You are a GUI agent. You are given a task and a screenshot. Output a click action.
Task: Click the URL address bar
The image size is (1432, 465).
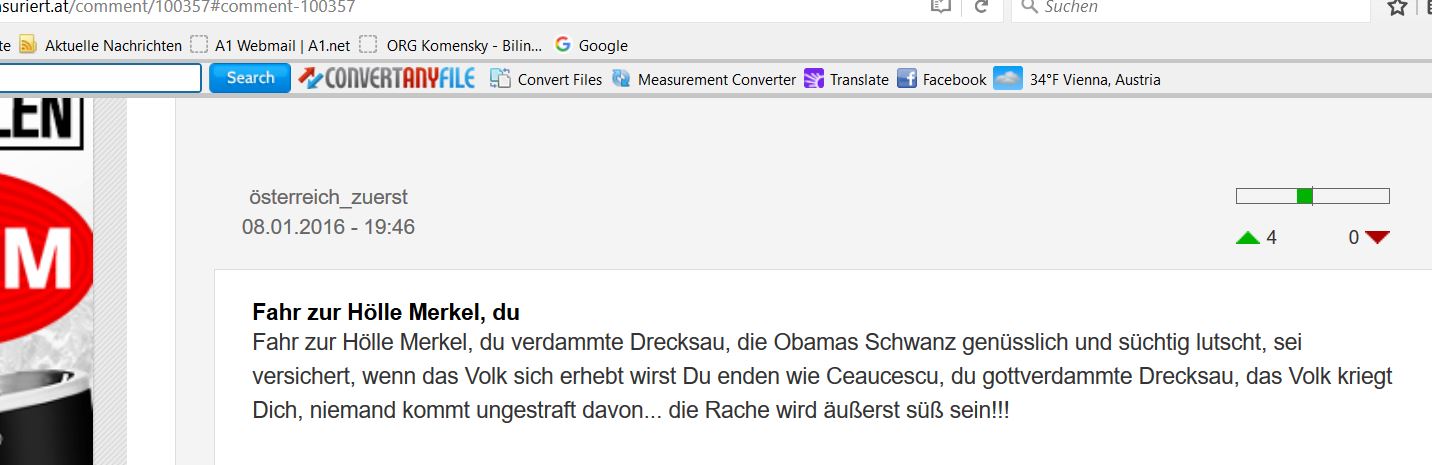pyautogui.click(x=500, y=7)
